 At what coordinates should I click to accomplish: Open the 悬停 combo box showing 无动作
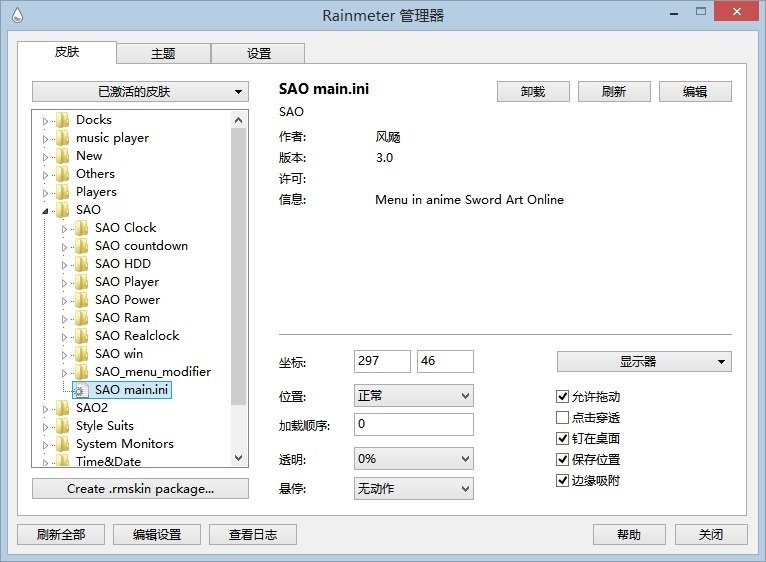coord(413,488)
